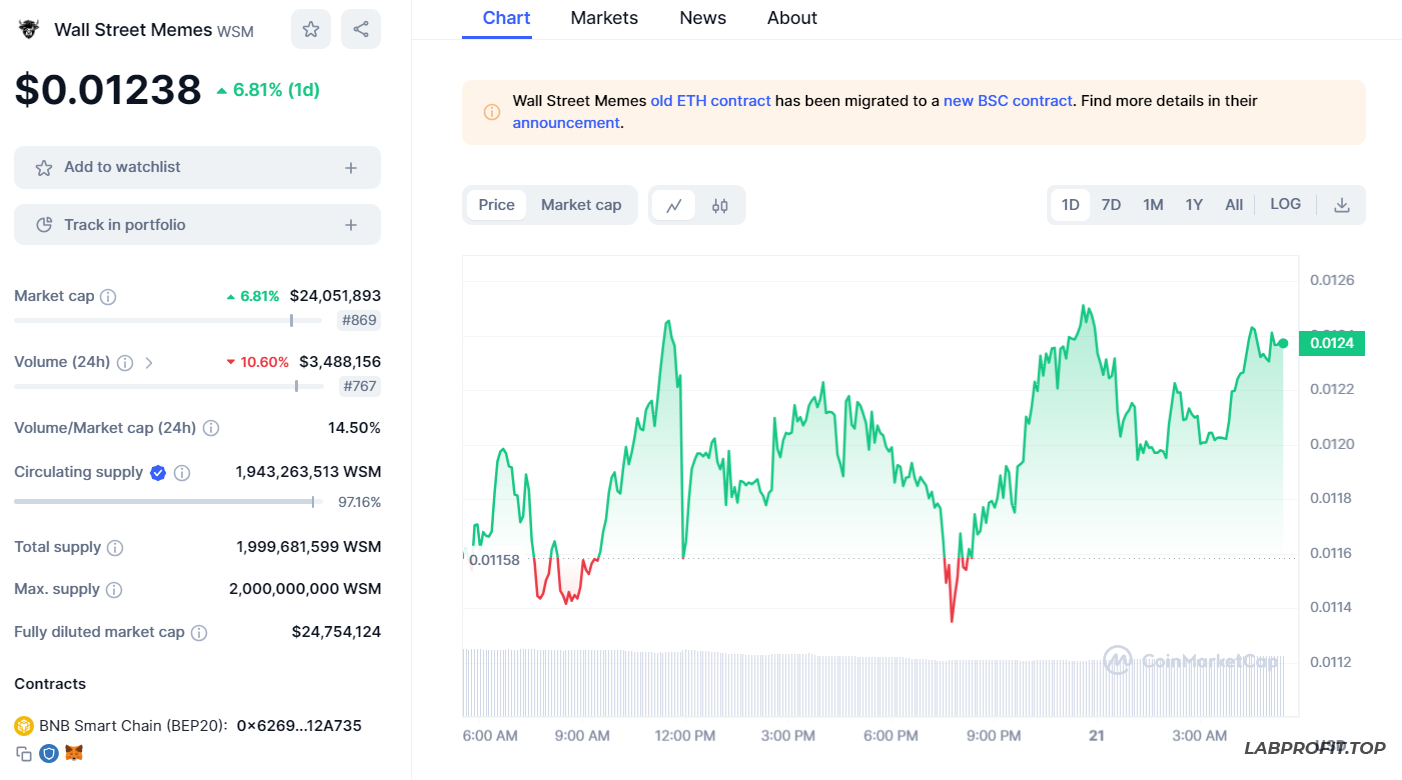This screenshot has width=1402, height=780.
Task: Expand Track in portfolio plus button
Action: click(x=351, y=225)
